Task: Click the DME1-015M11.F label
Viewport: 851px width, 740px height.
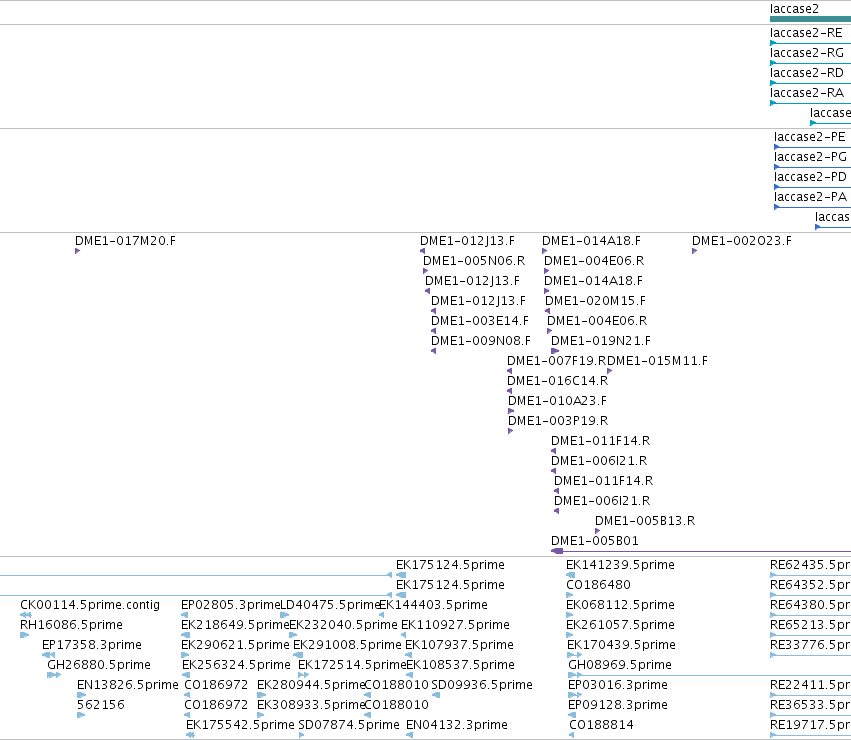Action: [x=657, y=361]
